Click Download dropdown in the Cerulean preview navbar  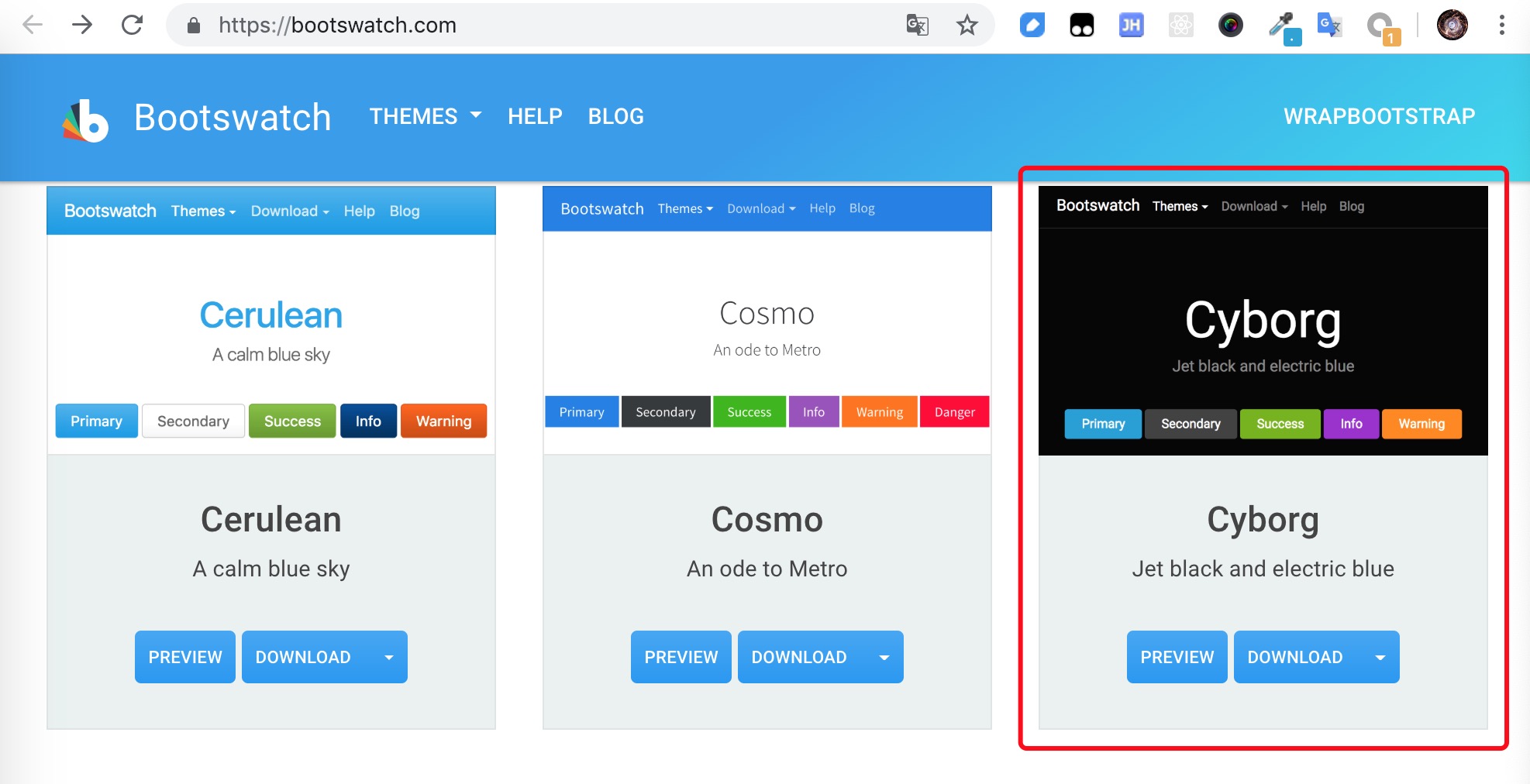tap(290, 211)
